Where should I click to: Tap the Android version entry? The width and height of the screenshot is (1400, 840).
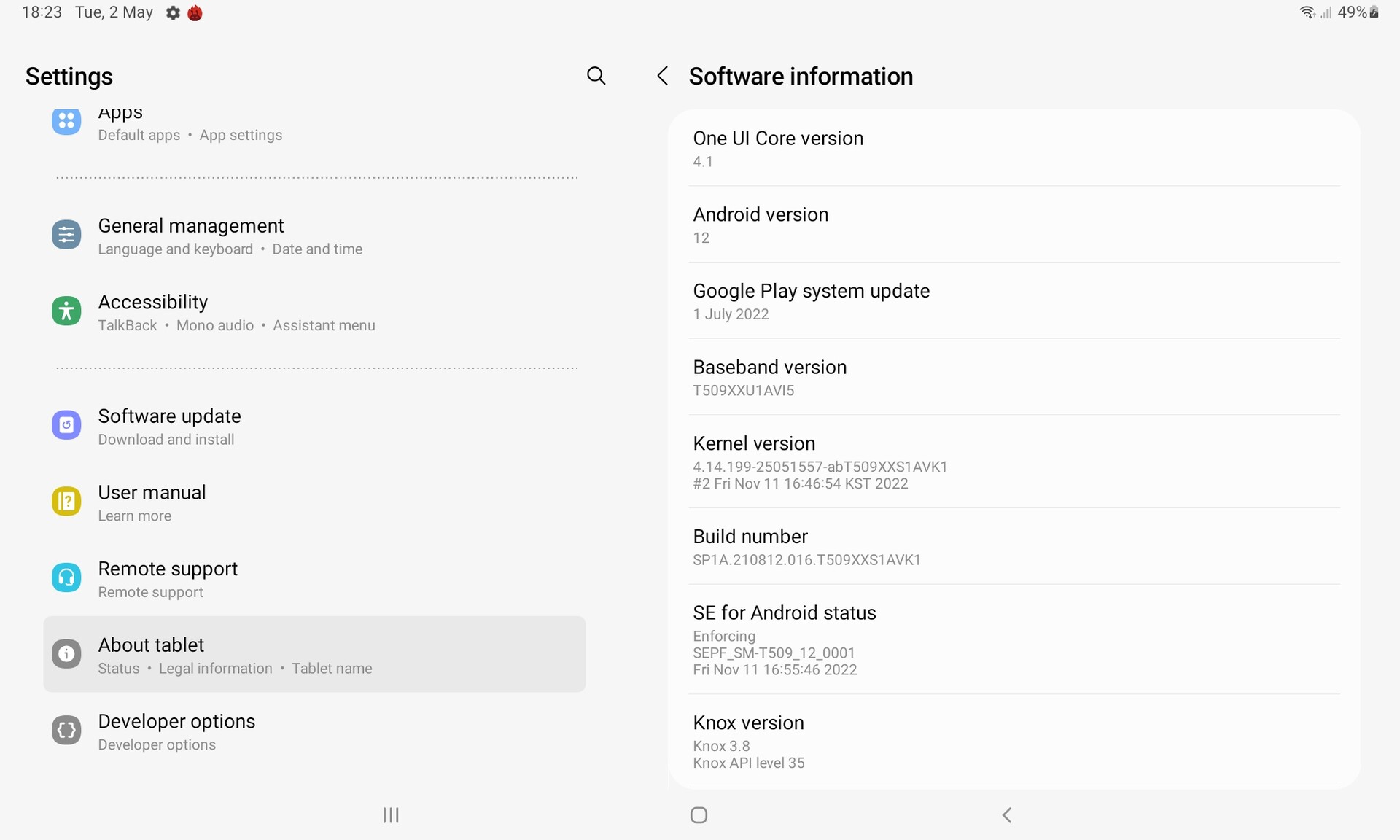coord(1014,225)
